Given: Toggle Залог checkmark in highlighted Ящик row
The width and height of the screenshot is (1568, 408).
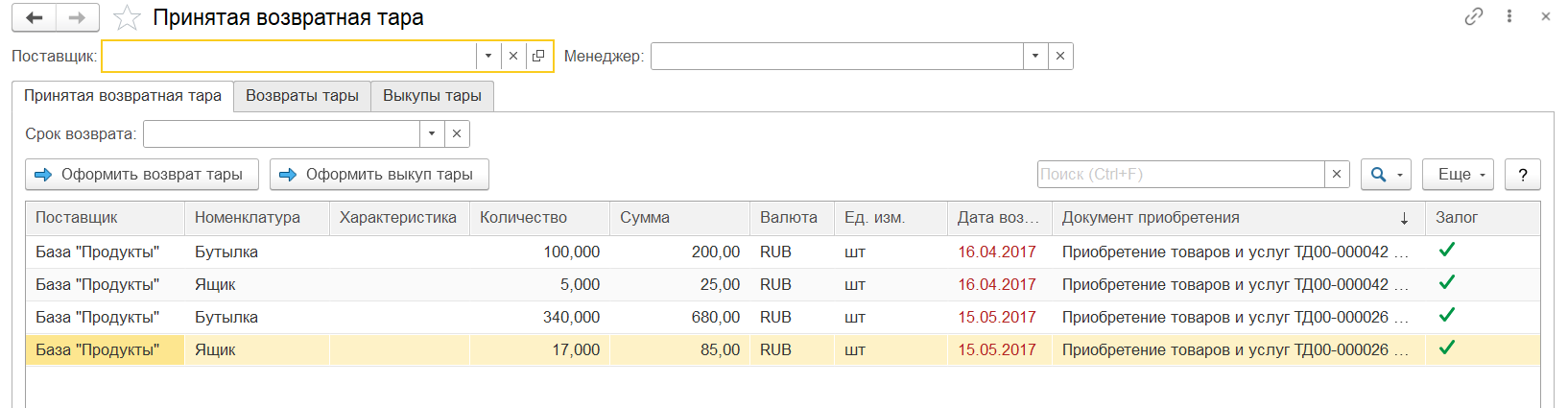Looking at the screenshot, I should [x=1447, y=348].
